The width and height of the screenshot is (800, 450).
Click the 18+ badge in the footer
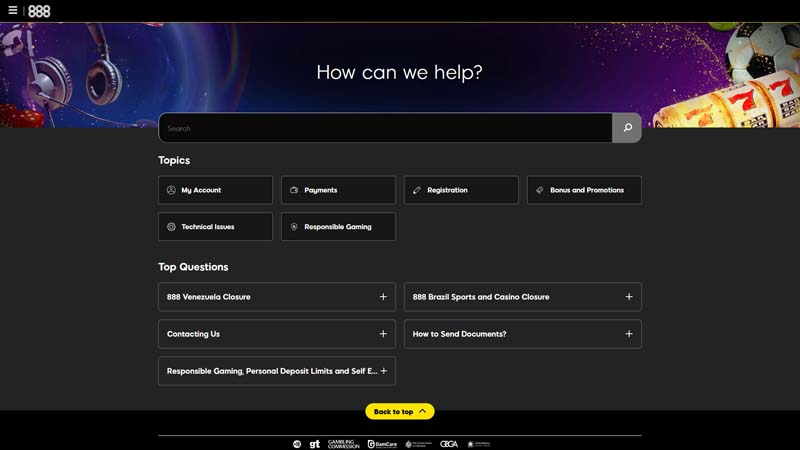coord(297,443)
